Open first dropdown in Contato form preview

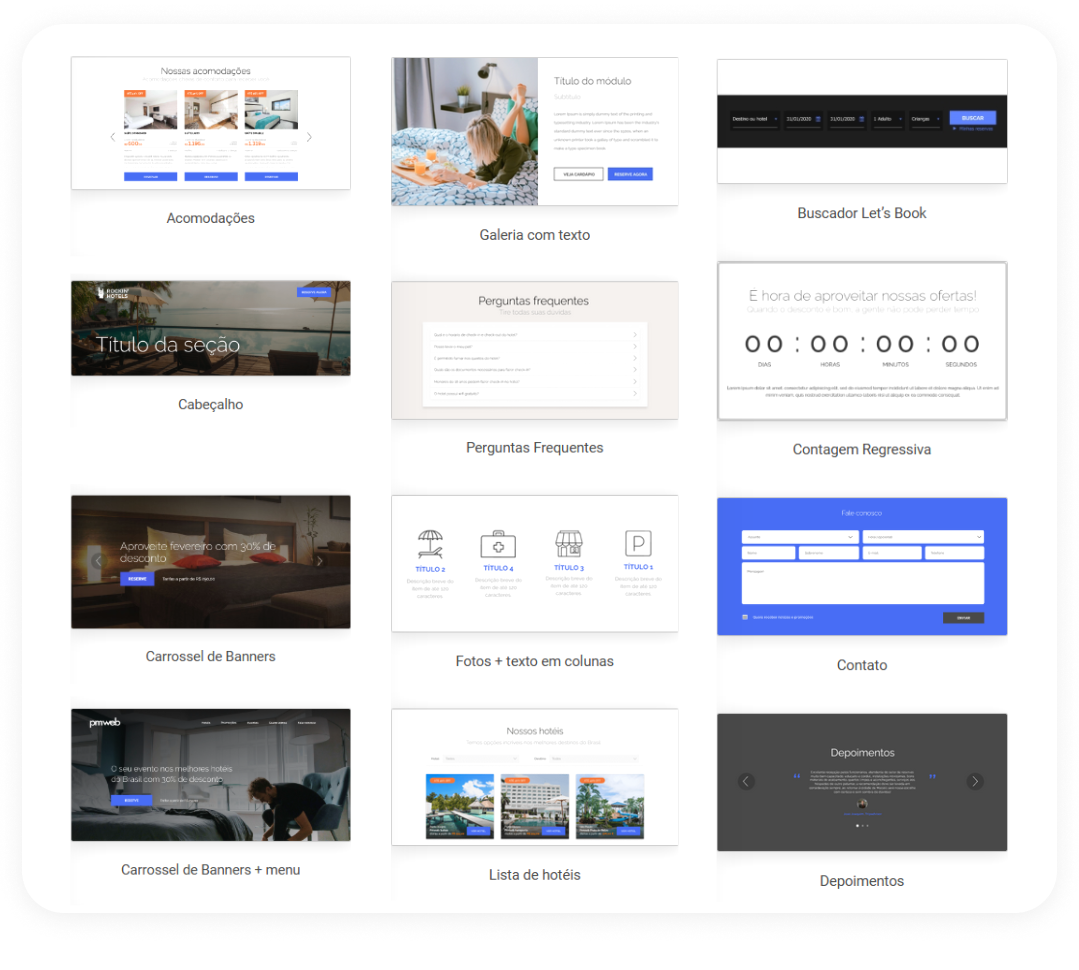800,537
